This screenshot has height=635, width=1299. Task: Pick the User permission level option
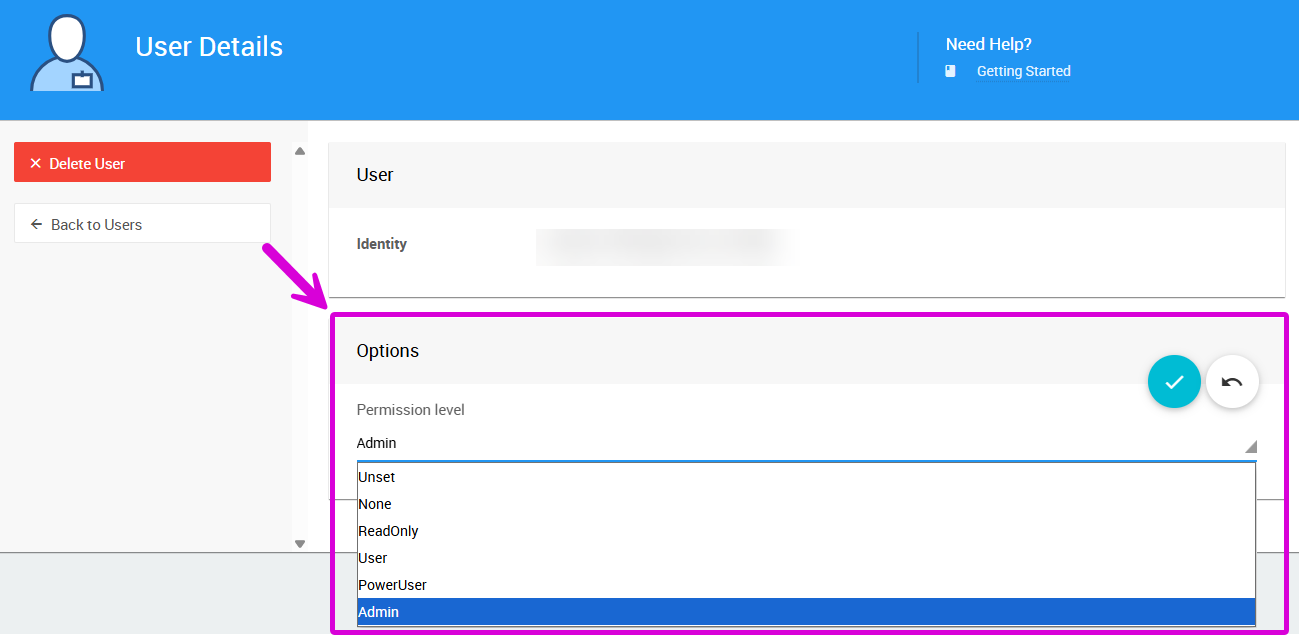point(373,558)
